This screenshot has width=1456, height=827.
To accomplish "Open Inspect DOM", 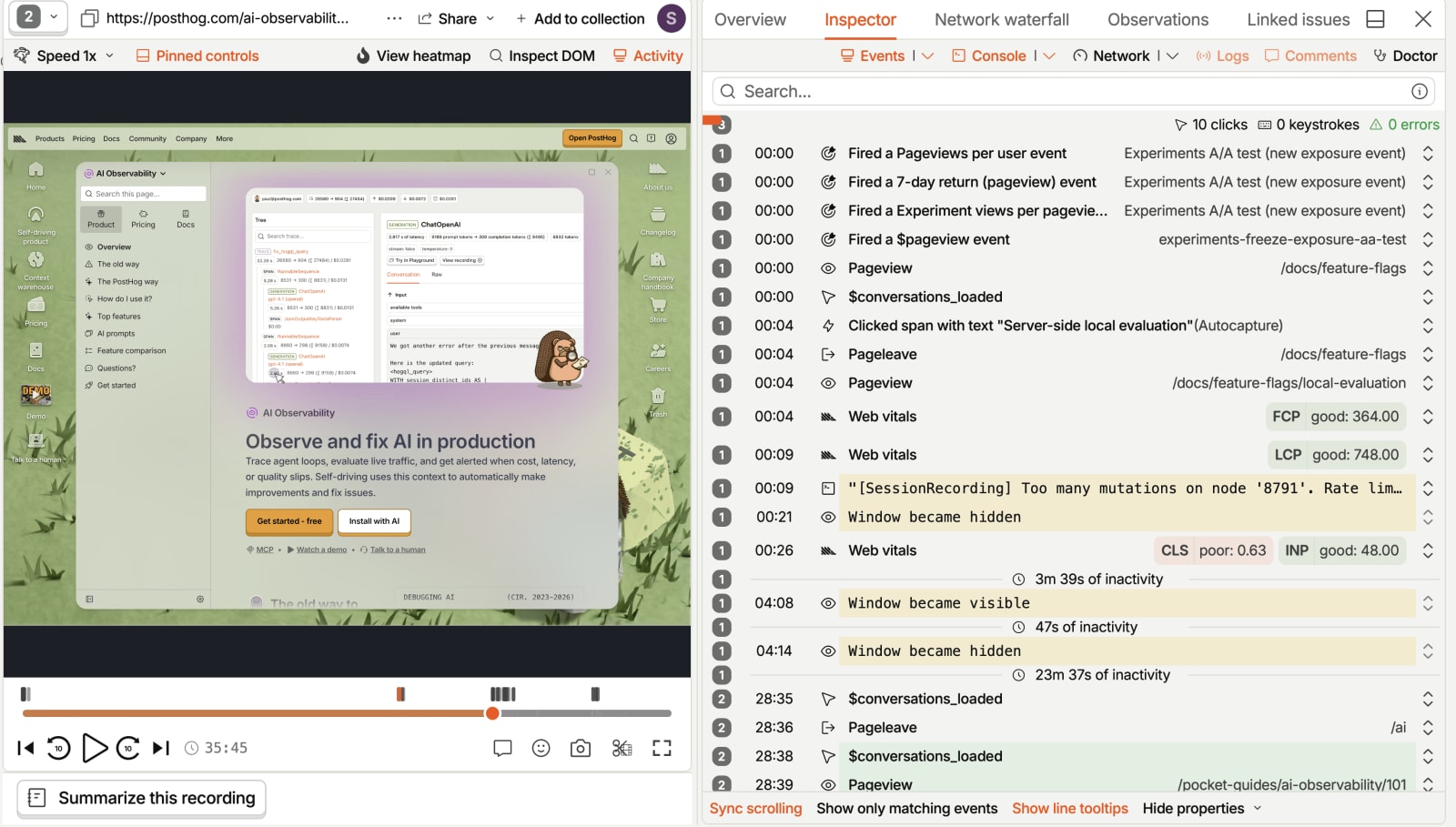I will 542,55.
